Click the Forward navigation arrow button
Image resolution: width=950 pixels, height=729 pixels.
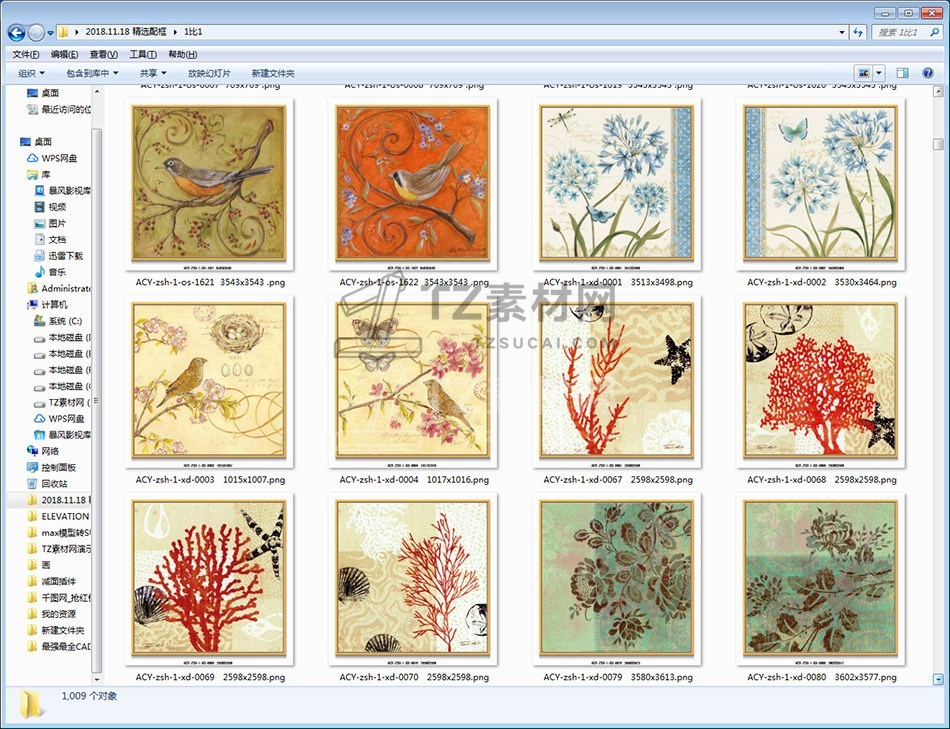tap(37, 32)
